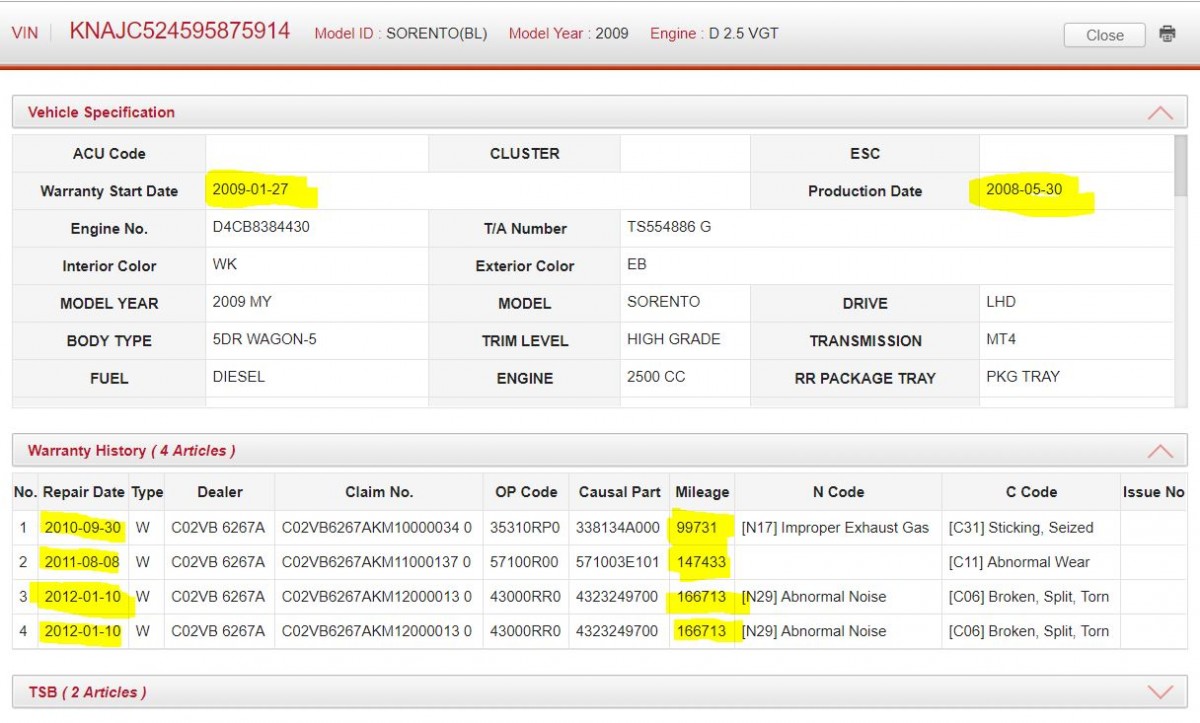Screen dimensions: 1200x723
Task: Expand the TSB articles section
Action: (x=1160, y=692)
